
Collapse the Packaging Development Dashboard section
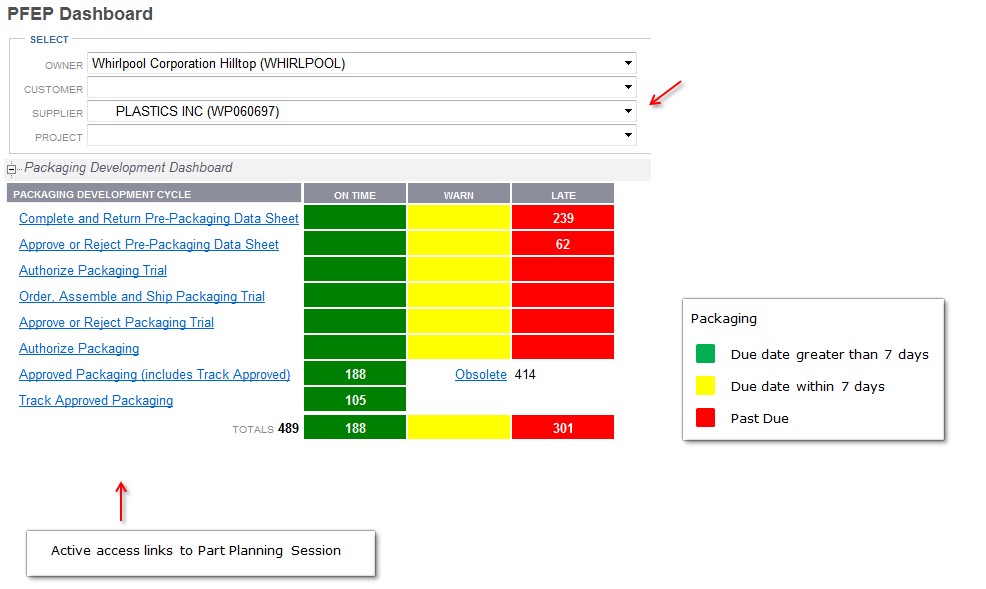tap(12, 169)
